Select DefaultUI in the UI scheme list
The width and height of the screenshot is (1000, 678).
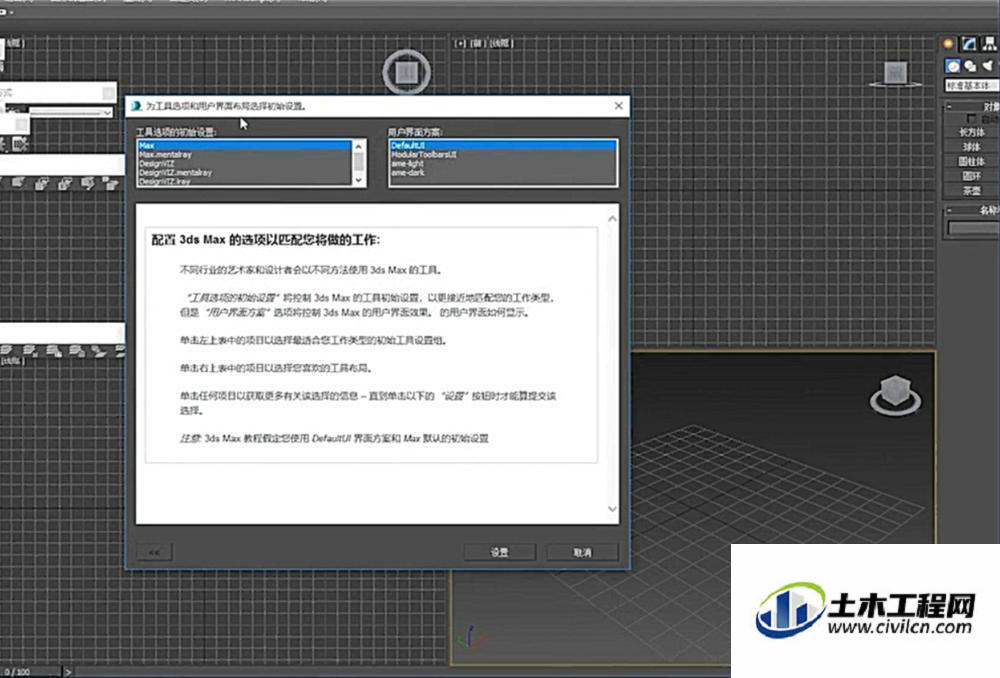point(503,145)
